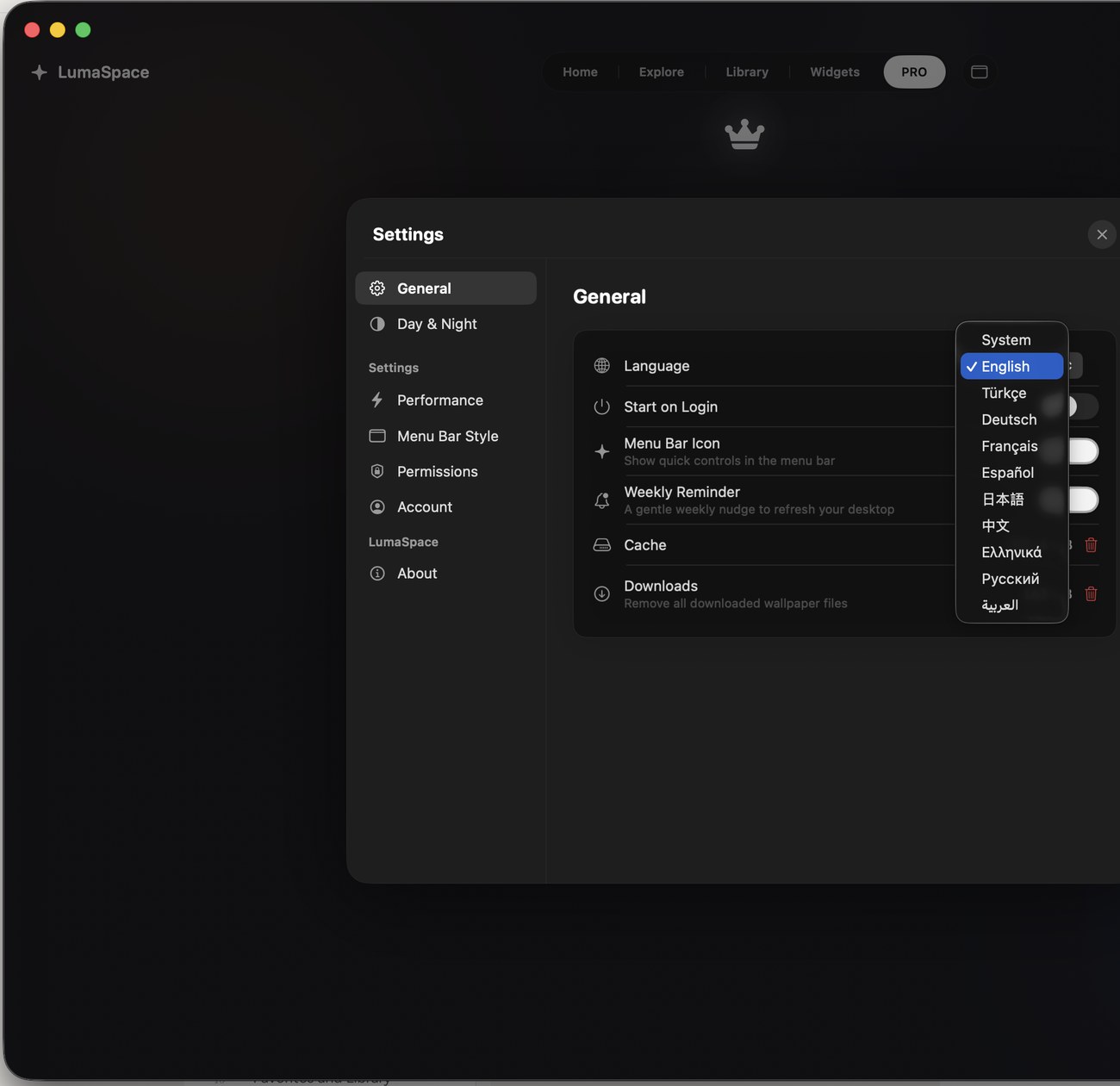
Task: Open the Library tab
Action: coord(747,72)
